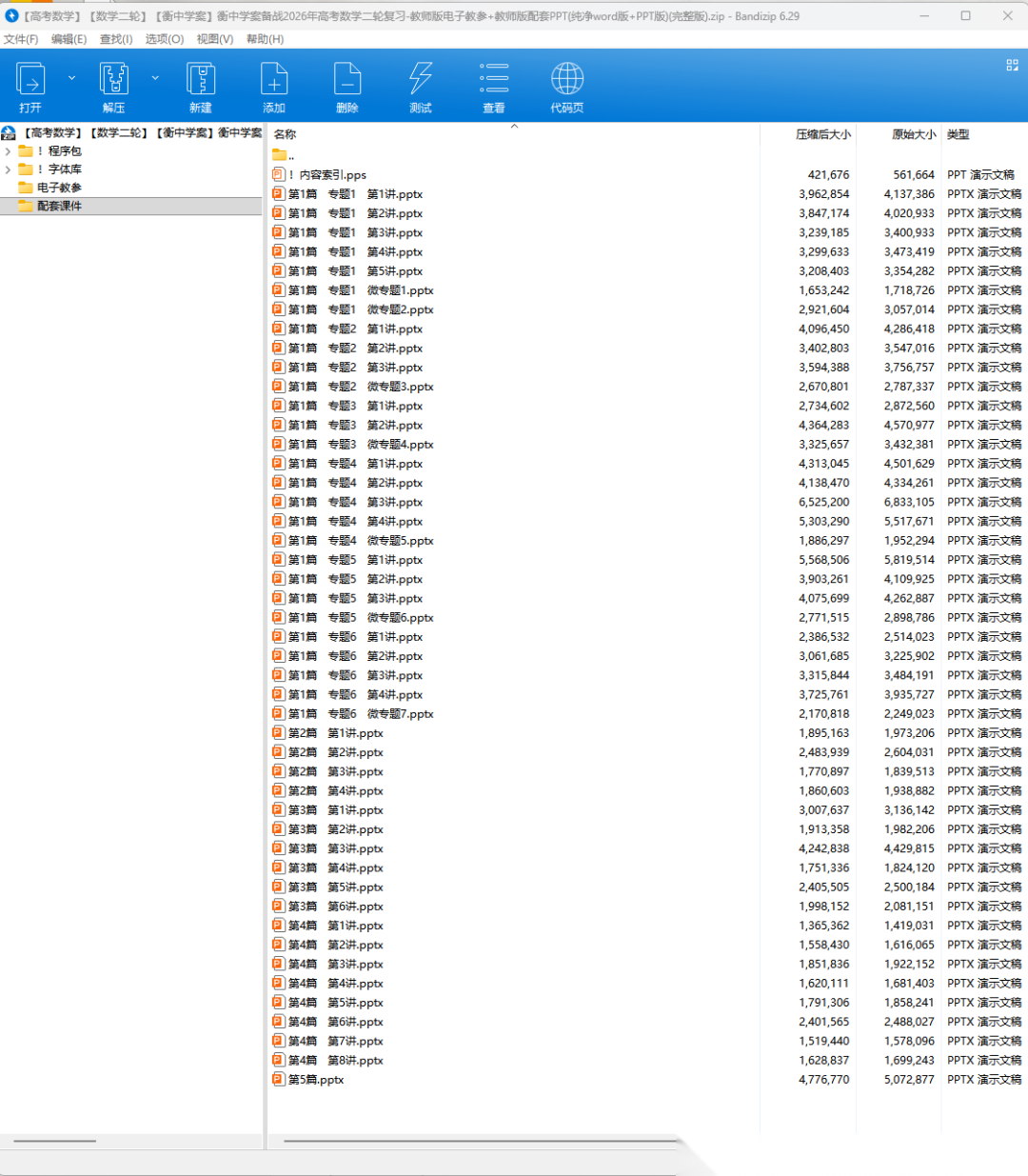Click the 添加 (Add files) icon

(274, 80)
